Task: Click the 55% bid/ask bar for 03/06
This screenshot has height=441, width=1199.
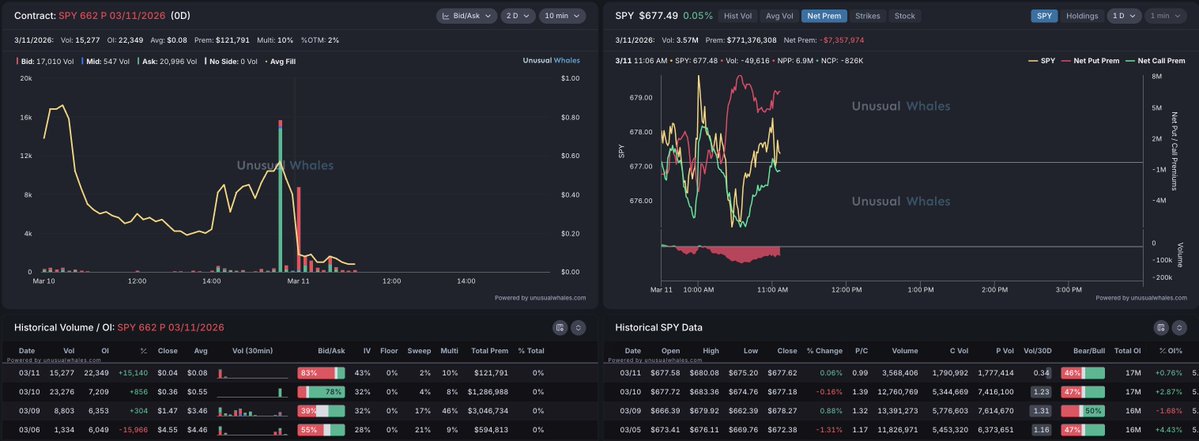Action: point(321,430)
